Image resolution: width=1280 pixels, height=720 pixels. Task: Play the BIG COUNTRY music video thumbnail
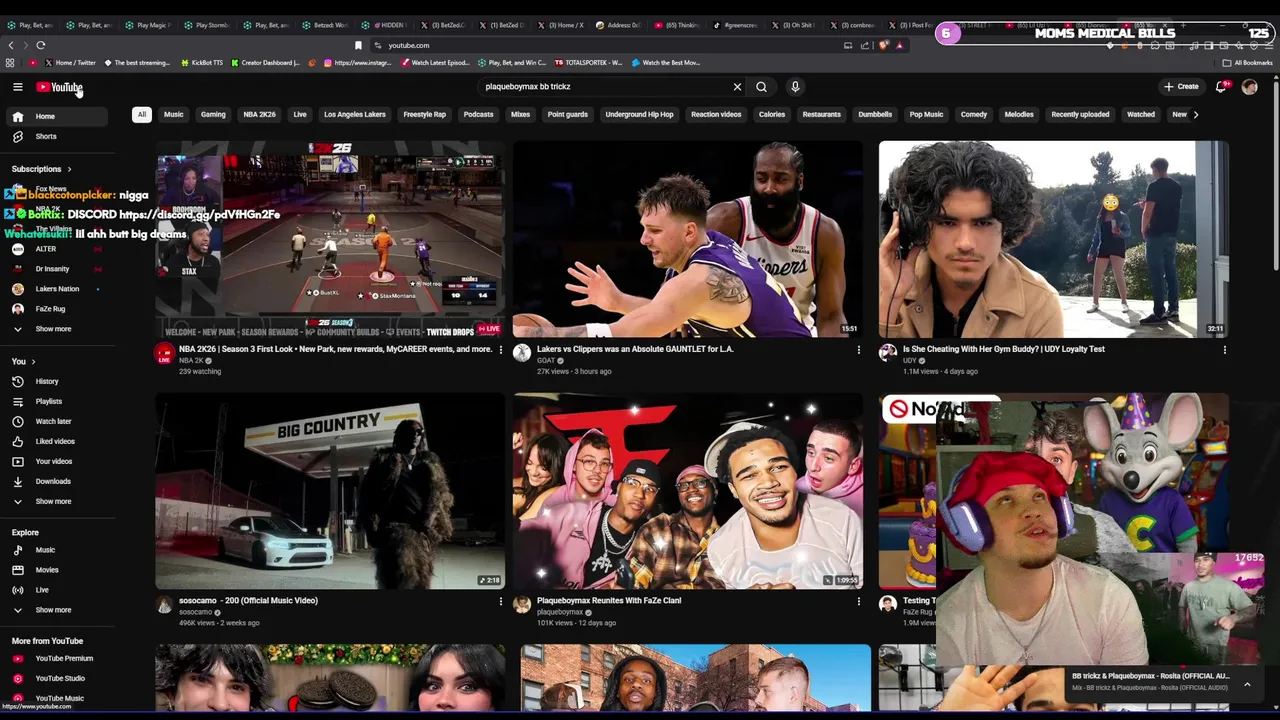coord(330,491)
